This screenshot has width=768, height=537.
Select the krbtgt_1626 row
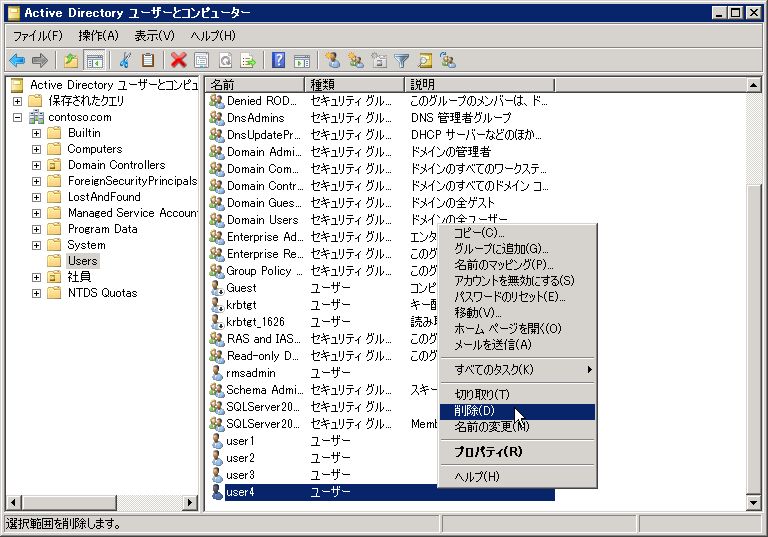380,322
